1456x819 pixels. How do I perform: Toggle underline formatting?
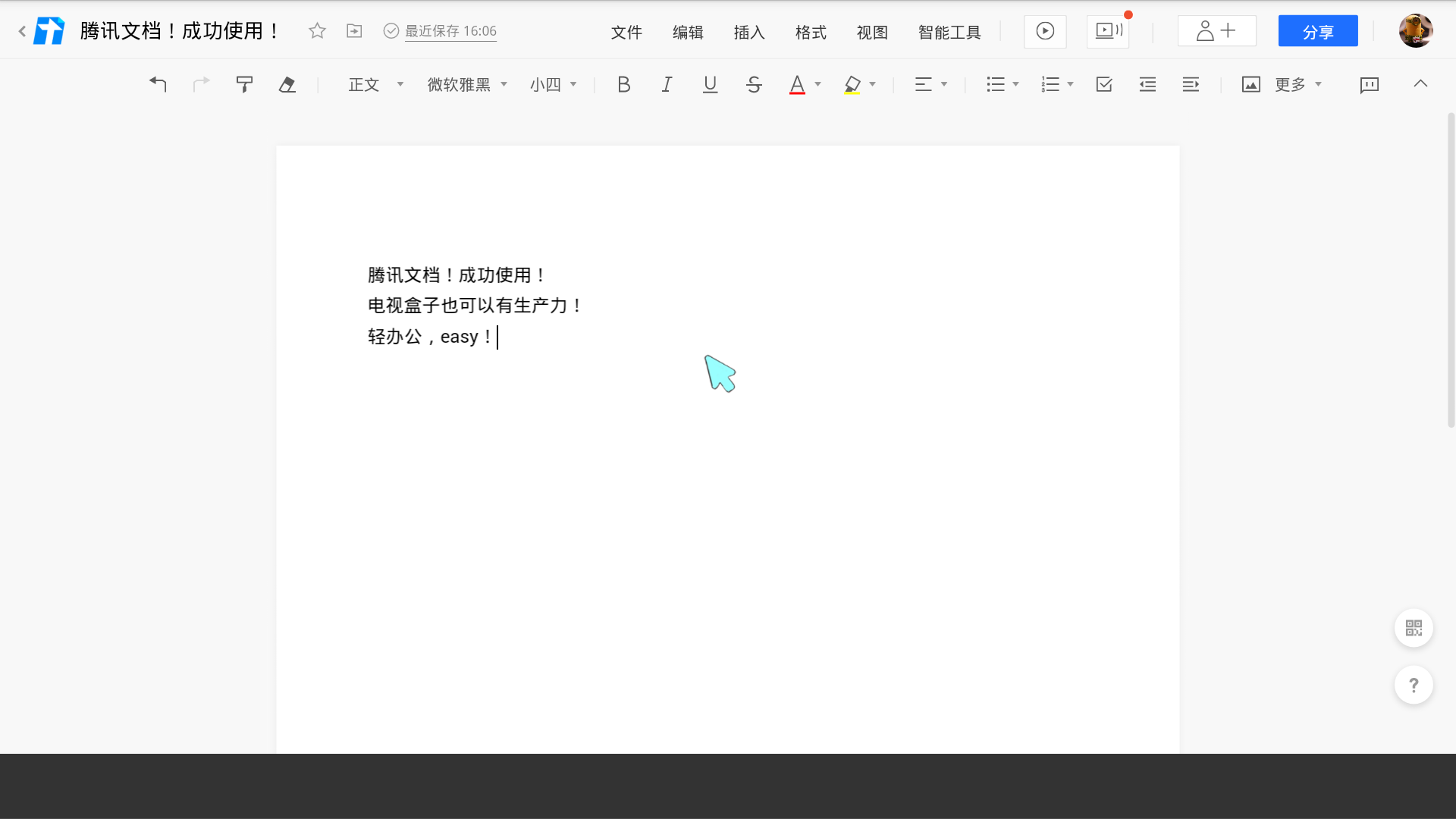click(x=710, y=84)
